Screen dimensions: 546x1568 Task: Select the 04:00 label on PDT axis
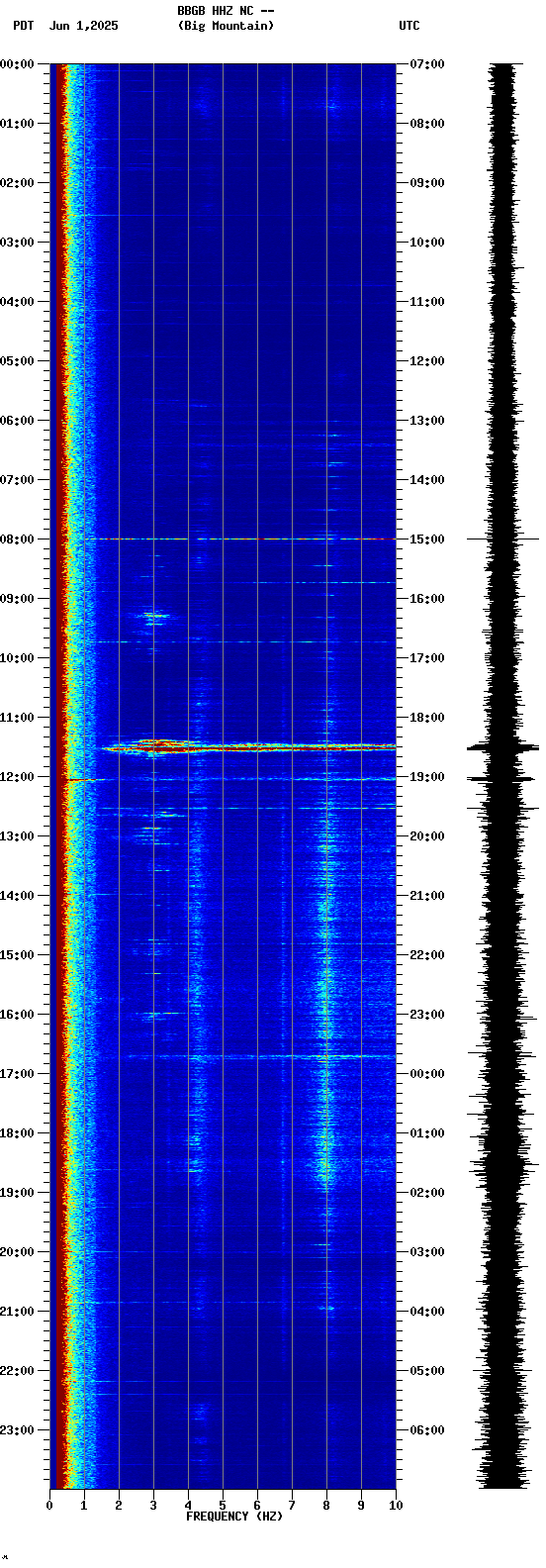click(17, 302)
